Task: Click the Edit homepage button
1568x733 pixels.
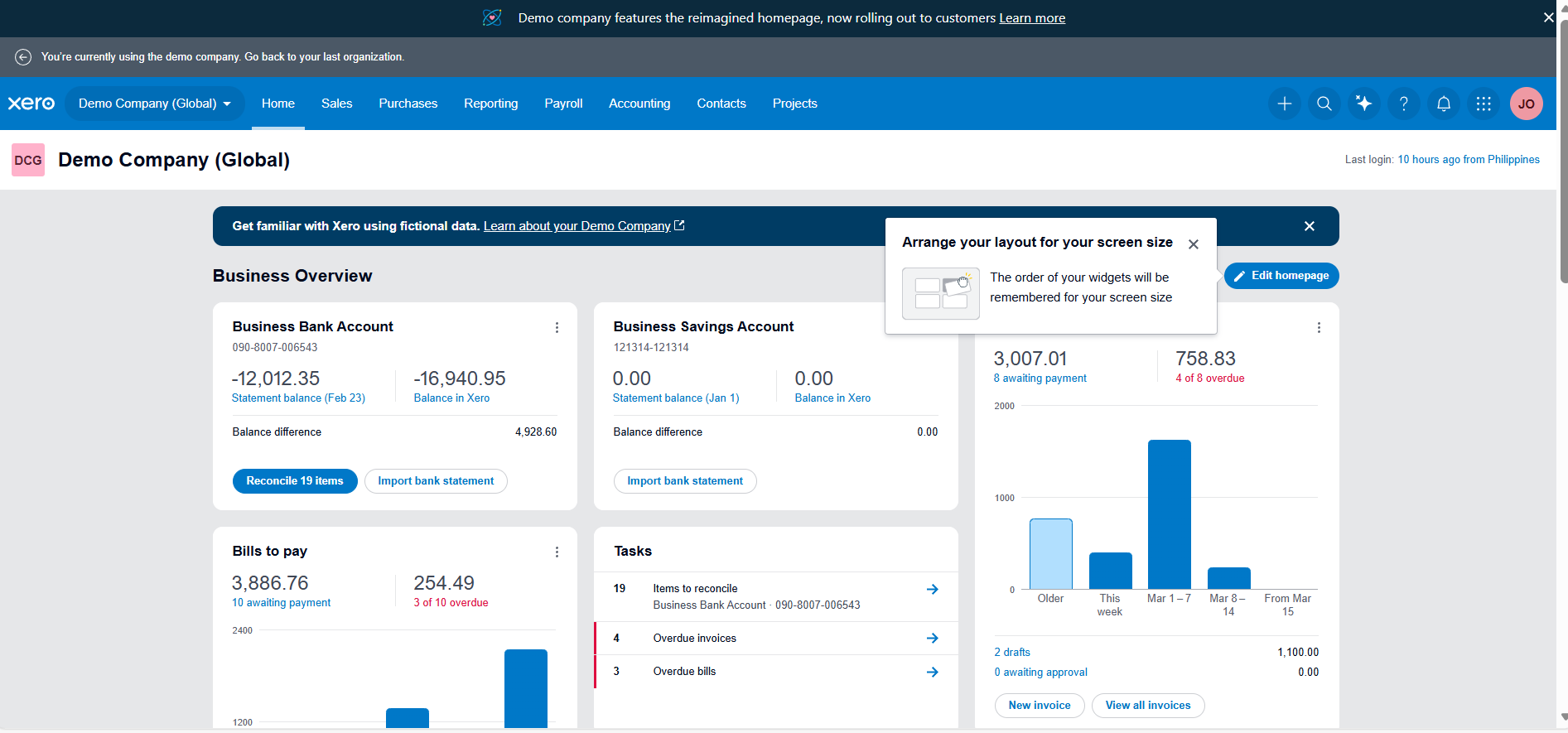Action: 1281,276
